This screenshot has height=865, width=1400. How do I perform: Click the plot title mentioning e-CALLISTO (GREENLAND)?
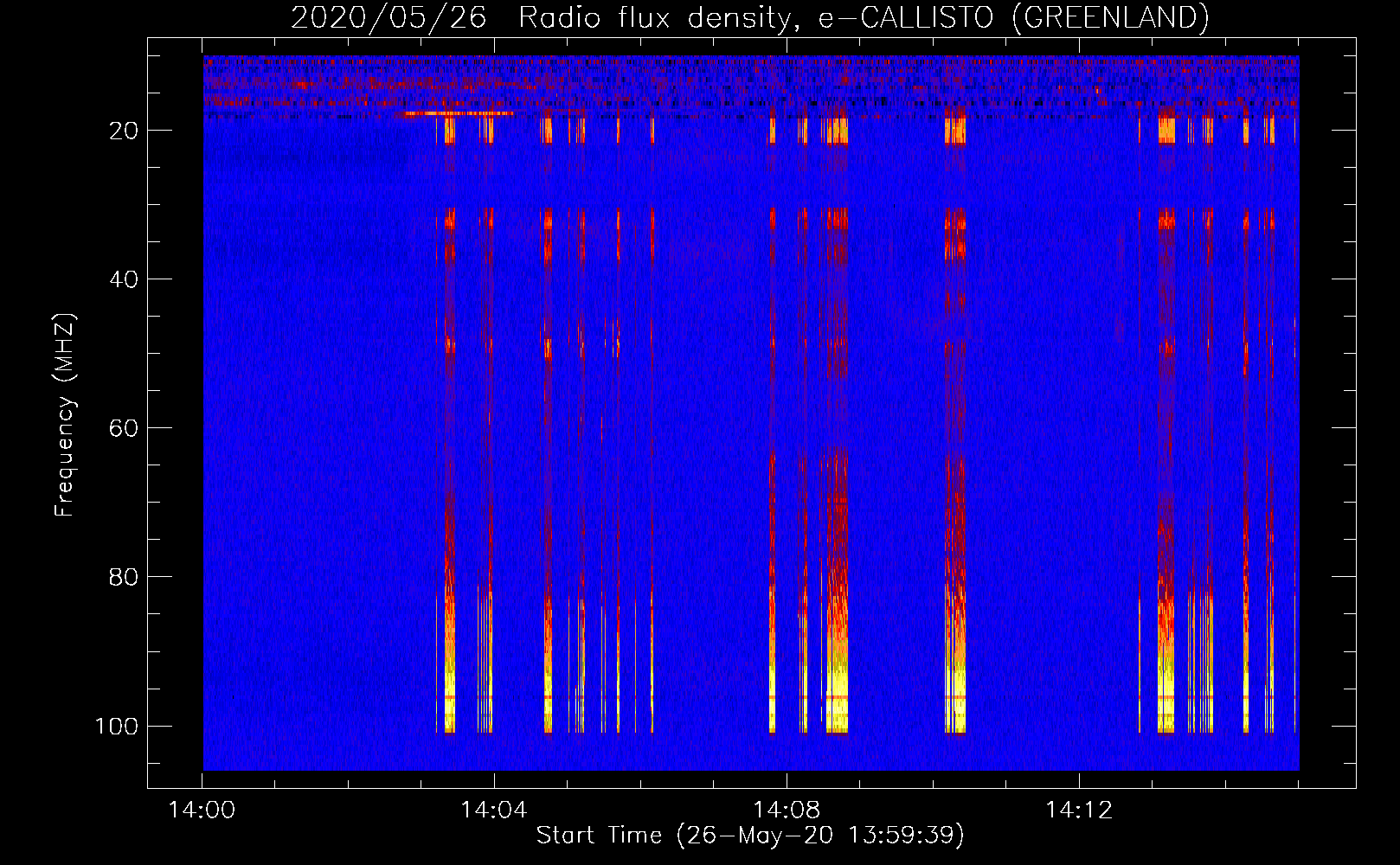click(749, 17)
